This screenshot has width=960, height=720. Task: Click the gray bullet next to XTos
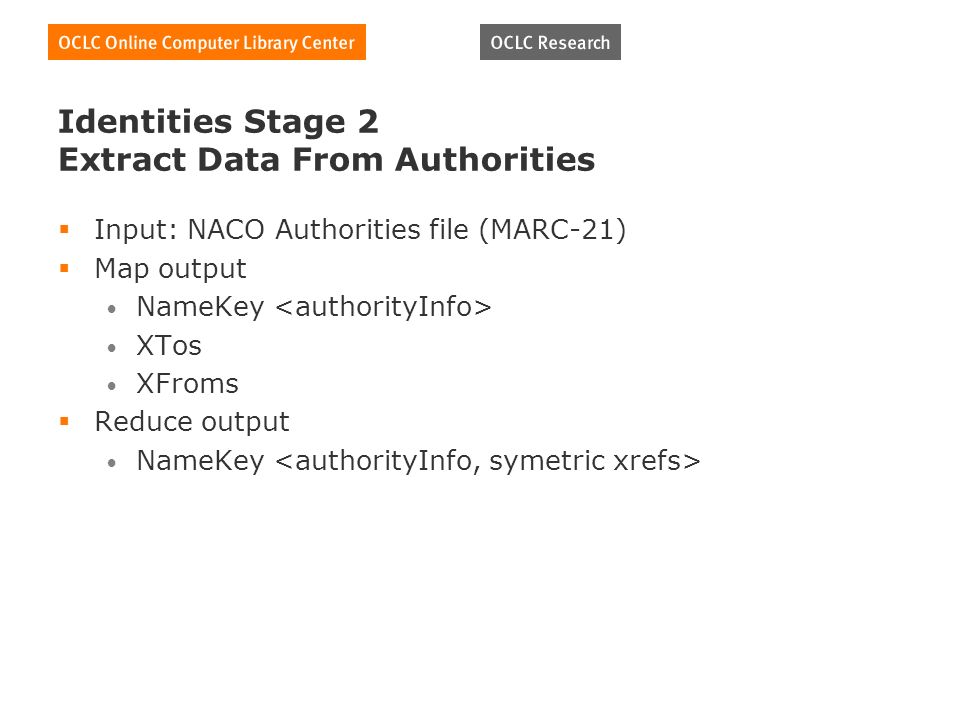click(x=111, y=348)
